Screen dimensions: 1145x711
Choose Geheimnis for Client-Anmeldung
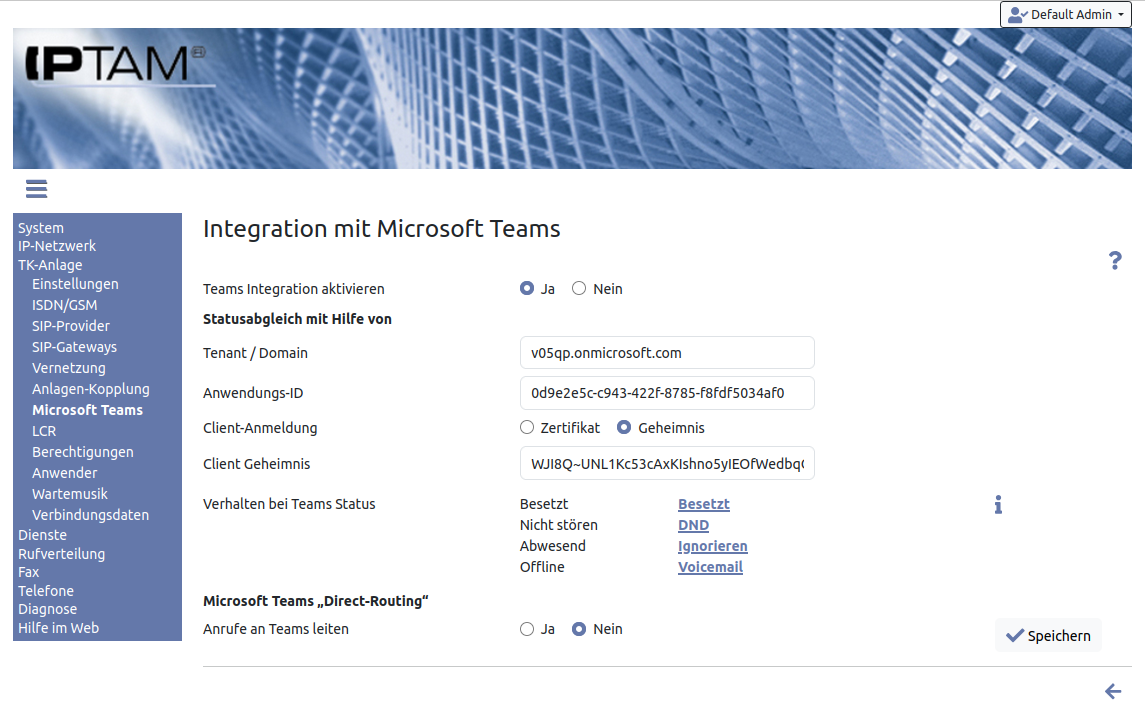[624, 428]
